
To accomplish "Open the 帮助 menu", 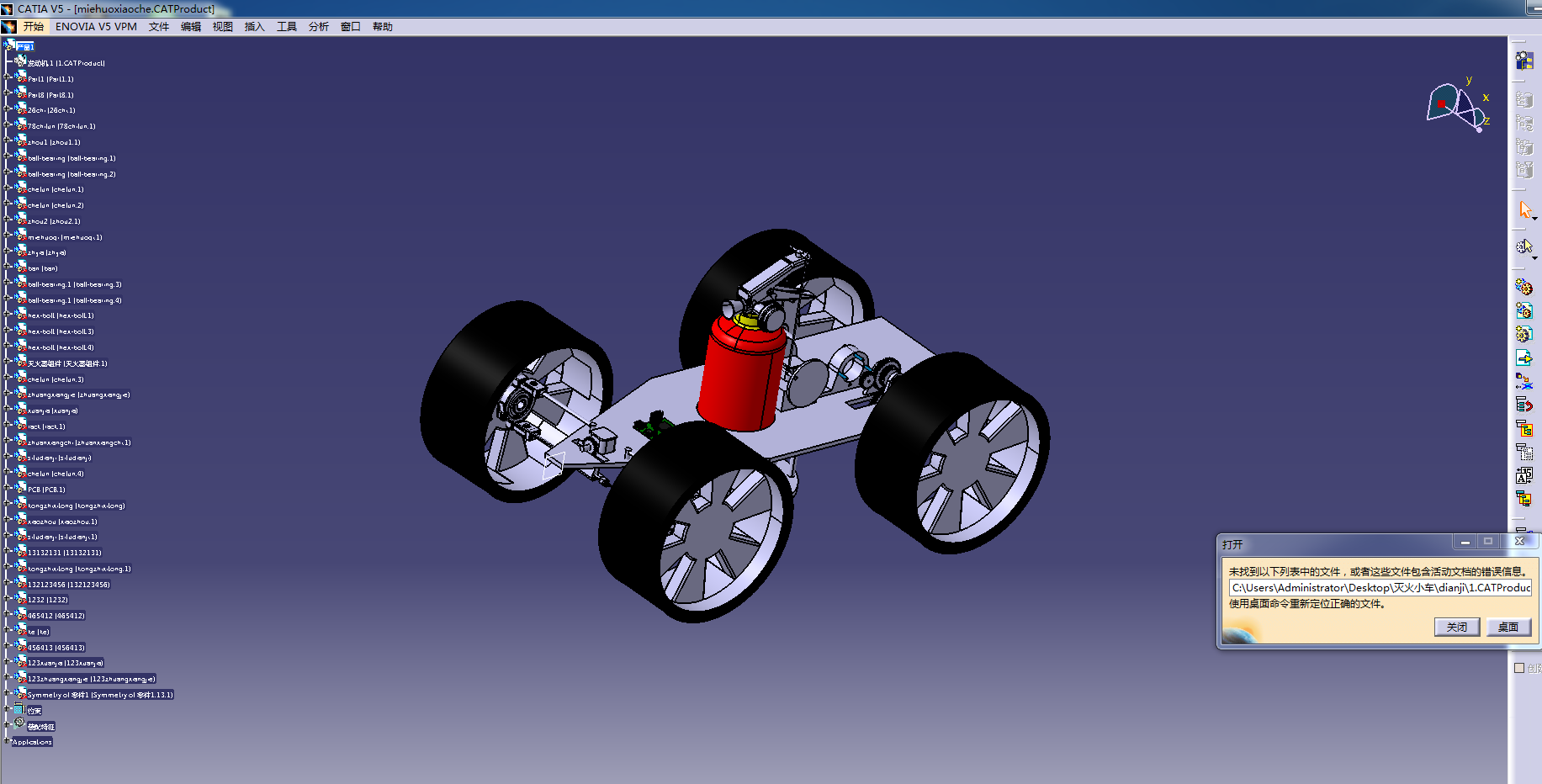I will [x=383, y=27].
